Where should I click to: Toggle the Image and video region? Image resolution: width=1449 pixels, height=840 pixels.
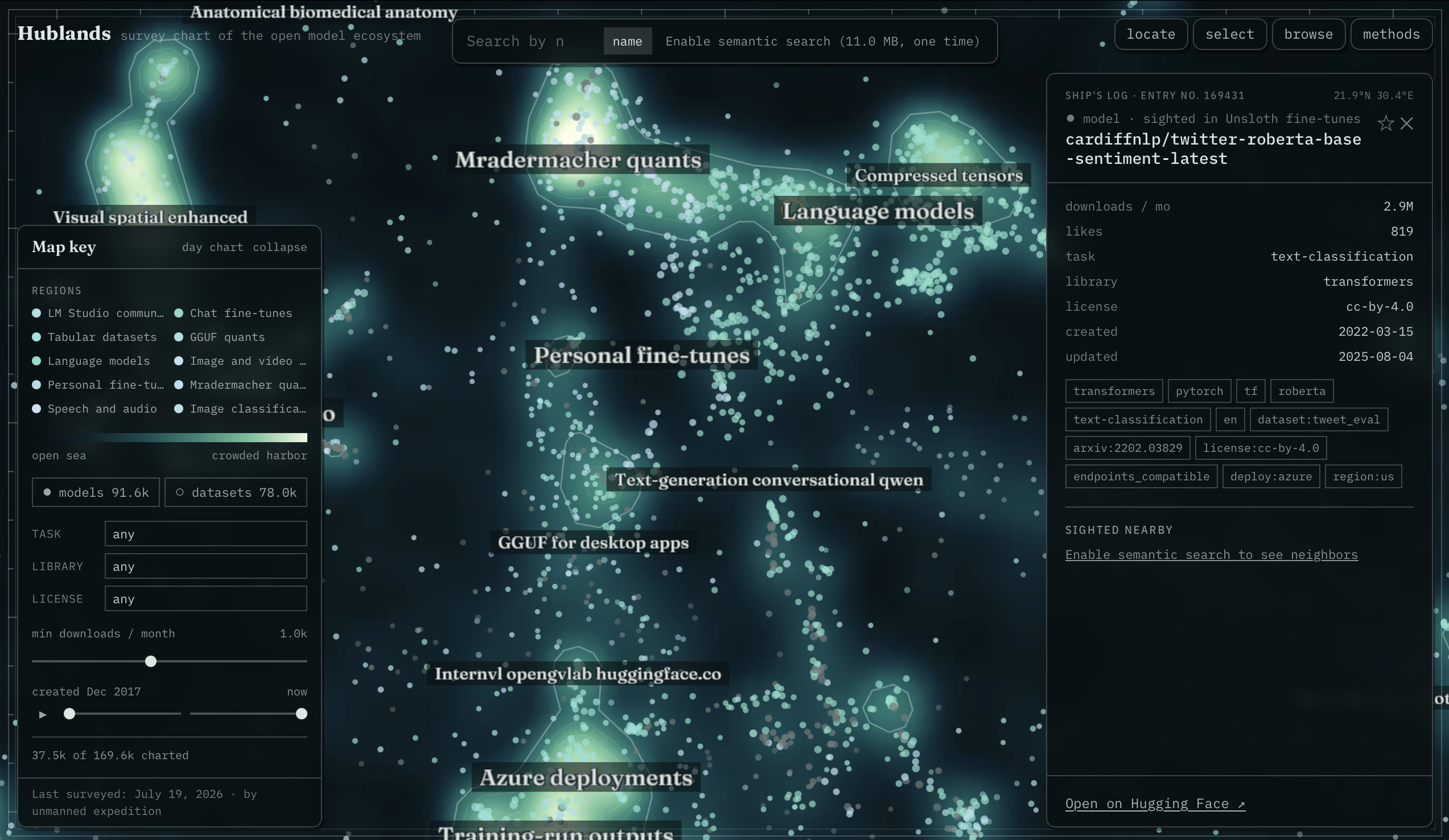(240, 361)
